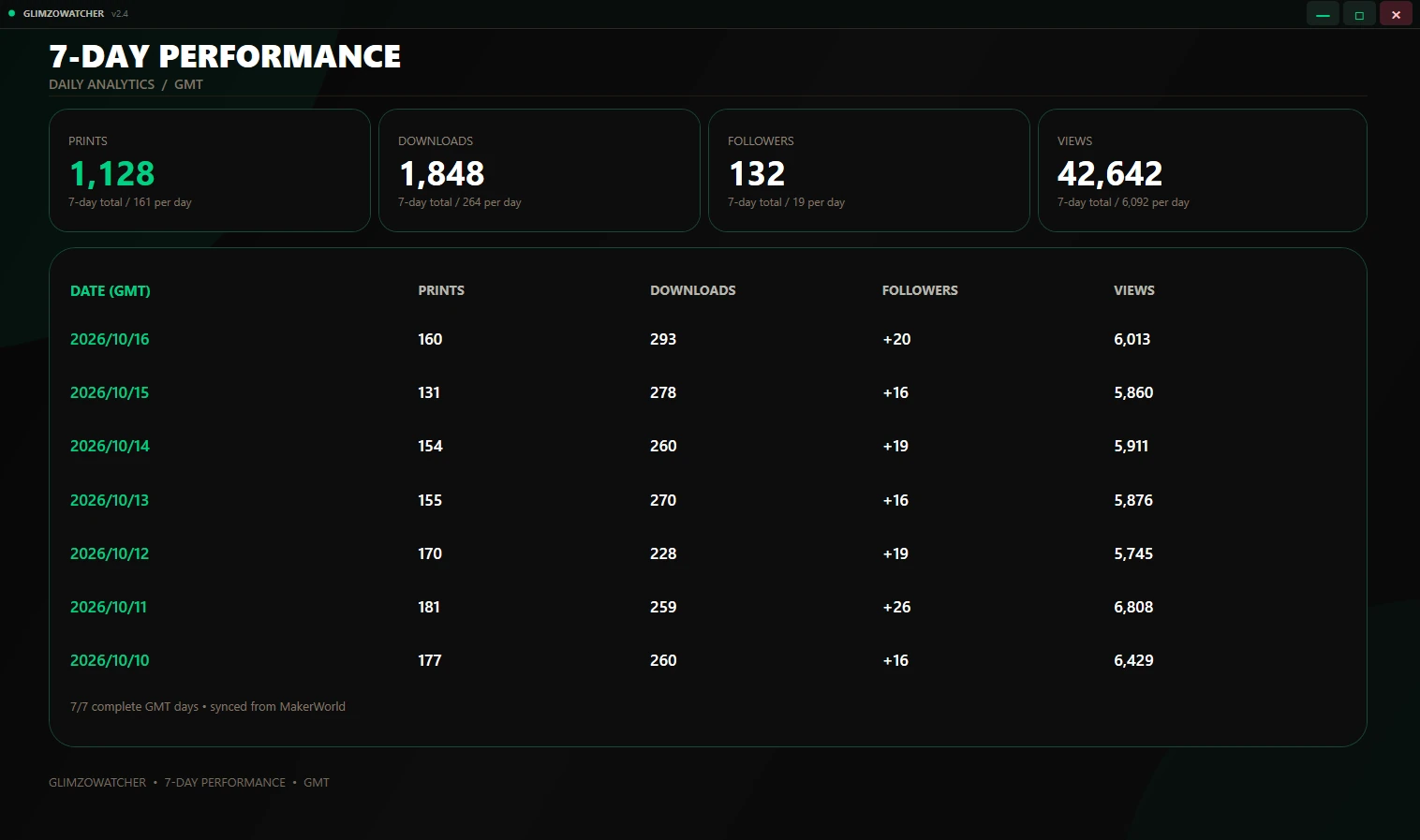This screenshot has height=840, width=1420.
Task: Click views value 6,013
Action: [x=1132, y=339]
